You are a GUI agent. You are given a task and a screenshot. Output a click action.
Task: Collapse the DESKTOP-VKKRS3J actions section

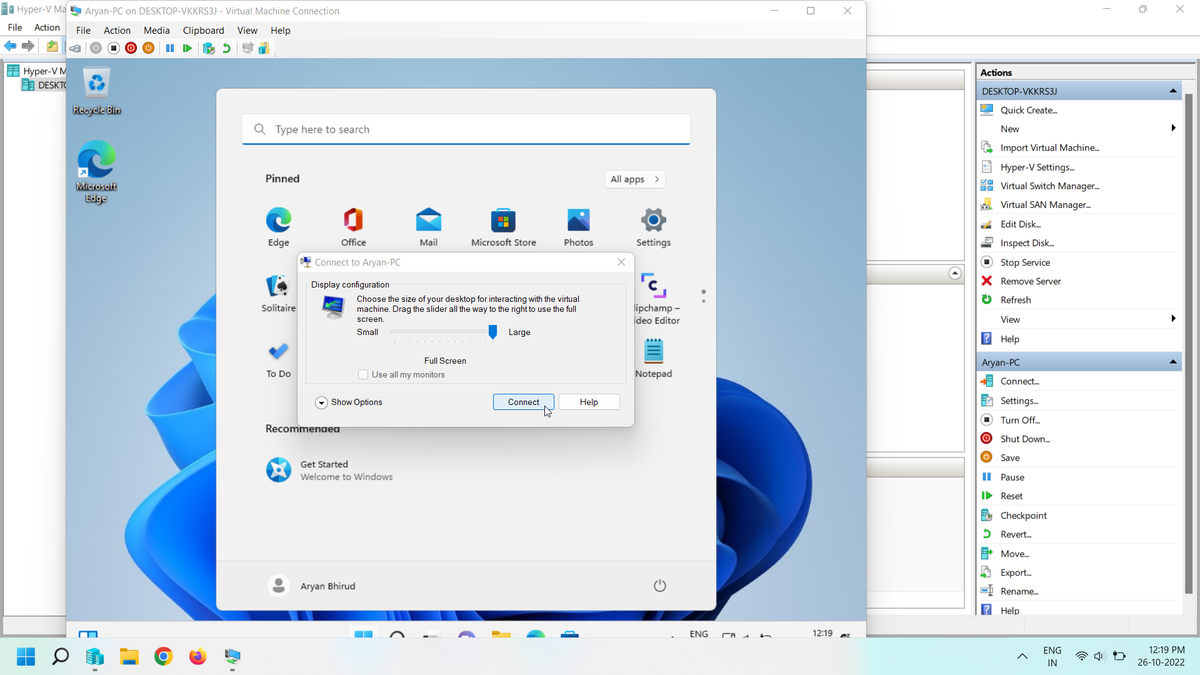1173,91
